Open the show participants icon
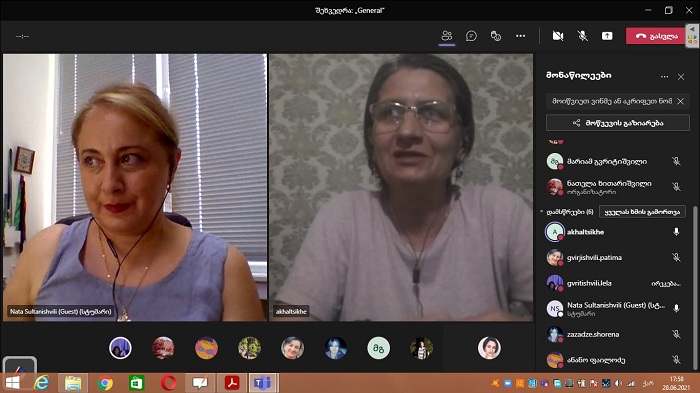Image resolution: width=700 pixels, height=393 pixels. (x=446, y=36)
